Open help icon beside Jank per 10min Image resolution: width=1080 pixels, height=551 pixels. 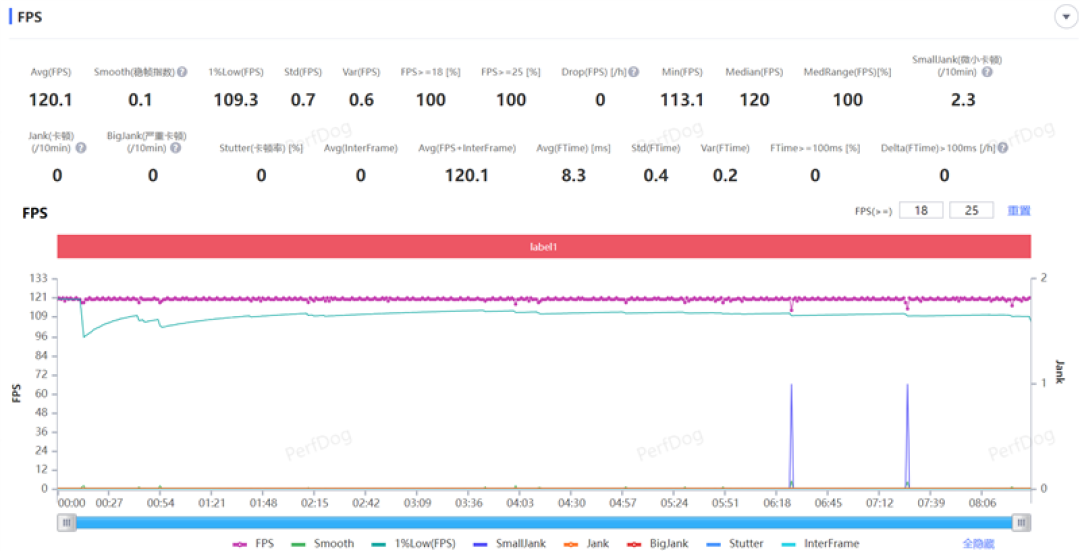point(81,147)
